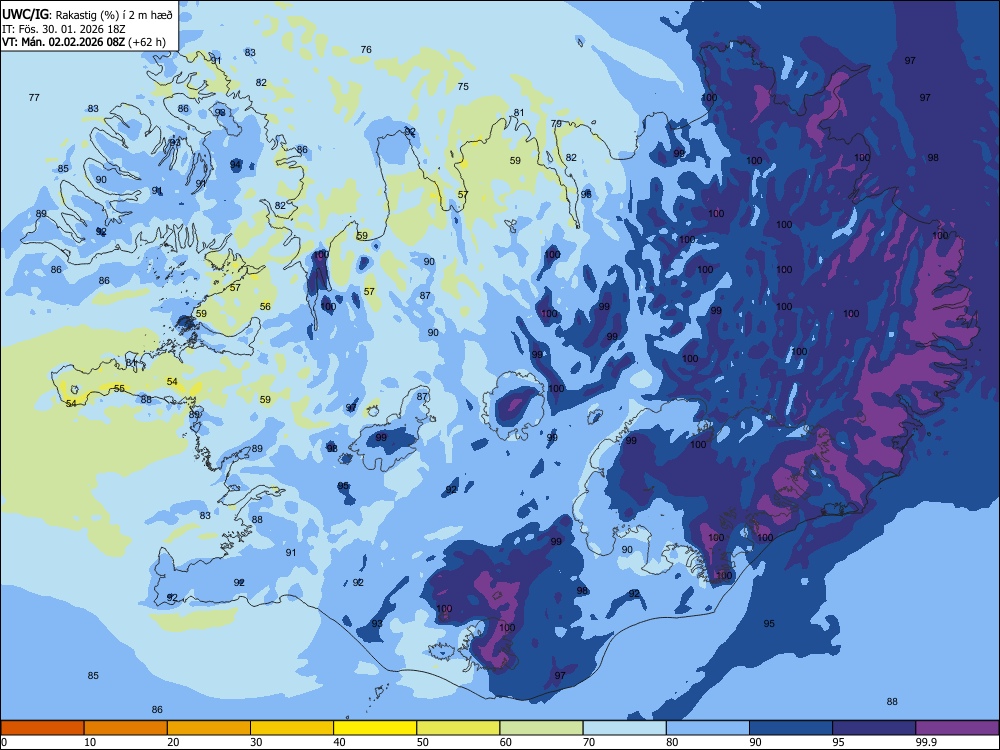1000x750 pixels.
Task: Click the humidity value '76' on the map
Action: point(366,50)
